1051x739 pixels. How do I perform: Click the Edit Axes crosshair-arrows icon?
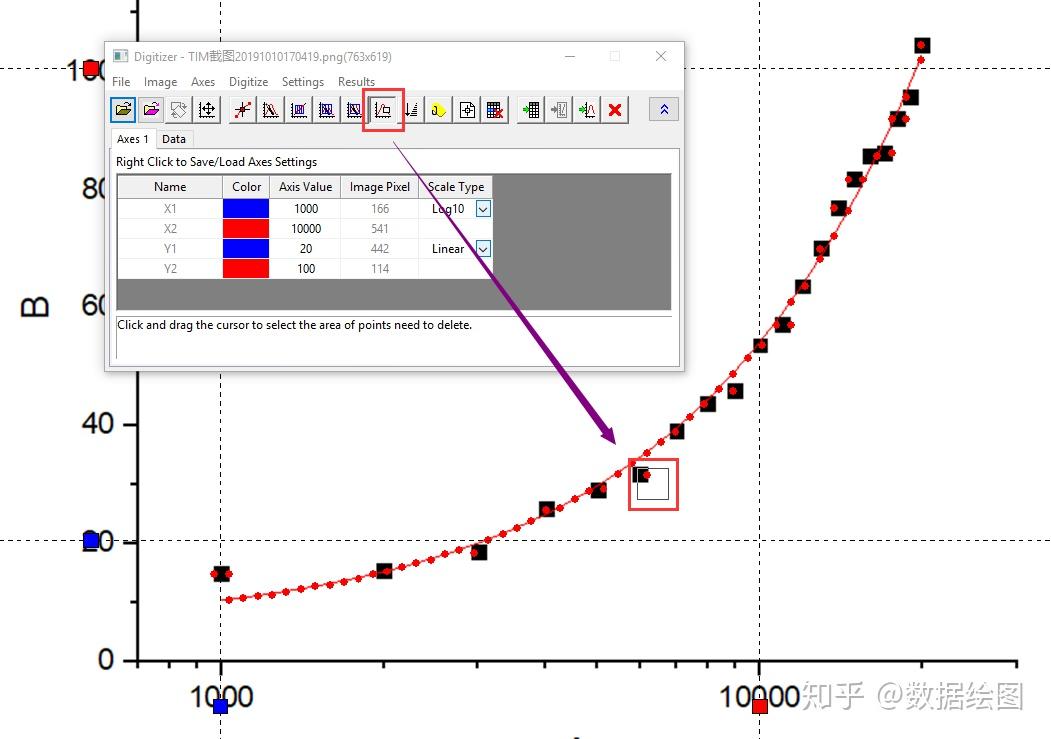click(x=207, y=110)
